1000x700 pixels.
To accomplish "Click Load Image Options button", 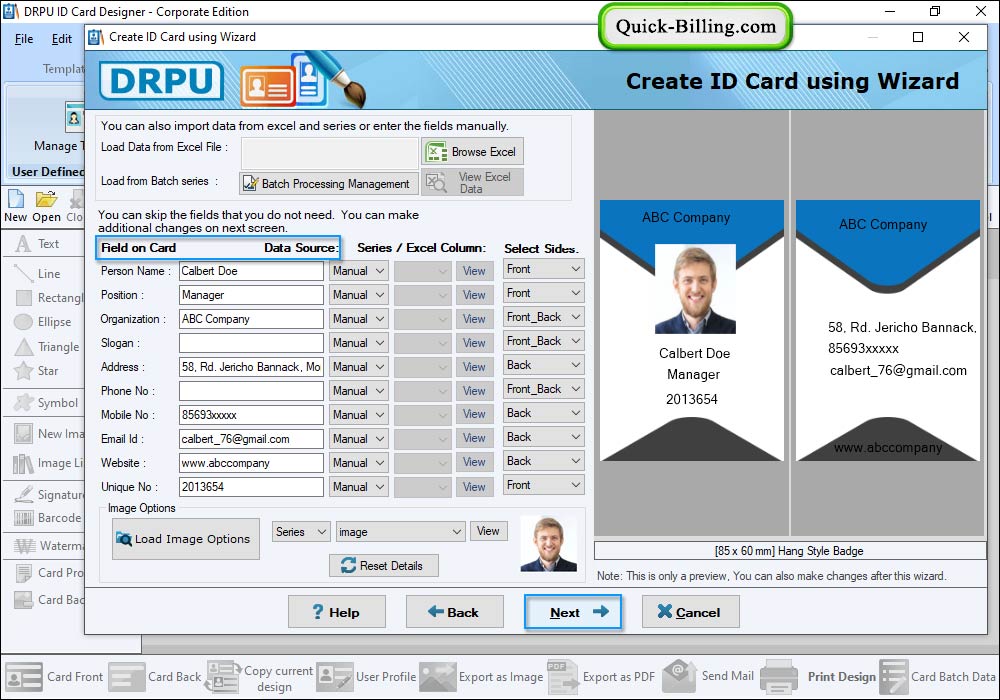I will 186,539.
